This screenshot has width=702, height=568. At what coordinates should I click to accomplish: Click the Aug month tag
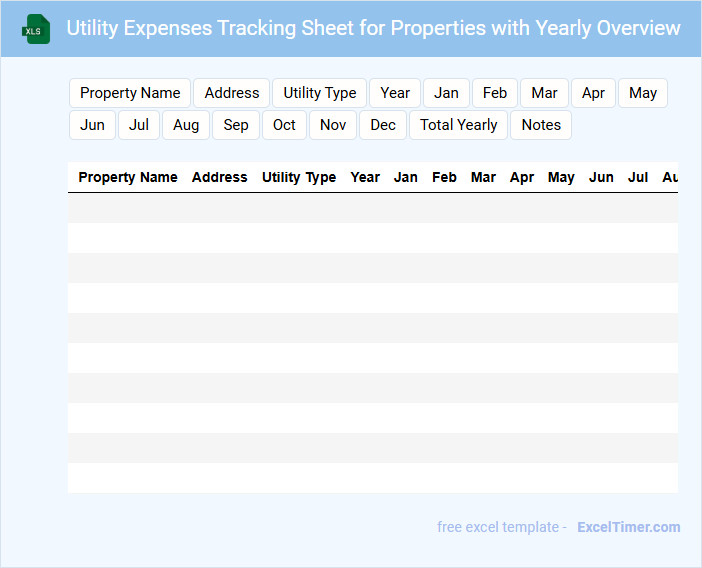pyautogui.click(x=186, y=125)
